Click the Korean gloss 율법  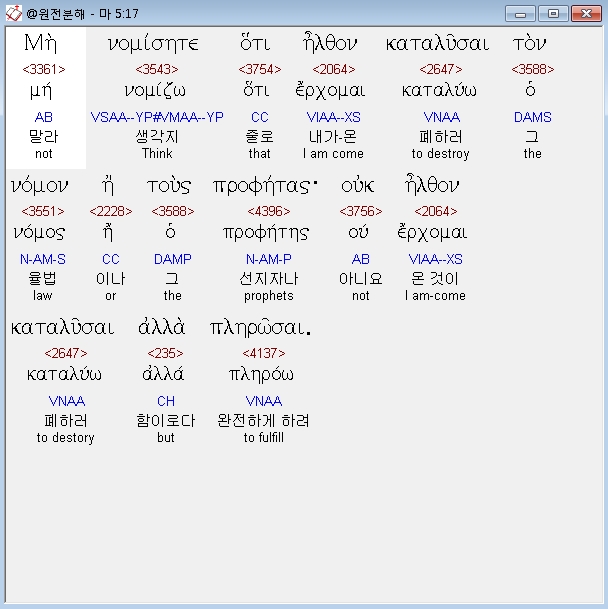coord(42,279)
